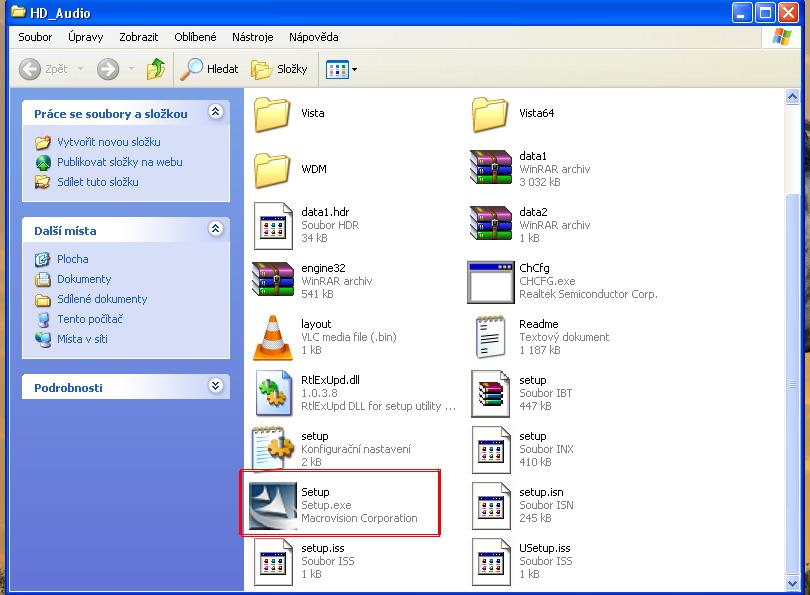Viewport: 810px width, 595px height.
Task: Go to Místa v síti link
Action: point(82,339)
